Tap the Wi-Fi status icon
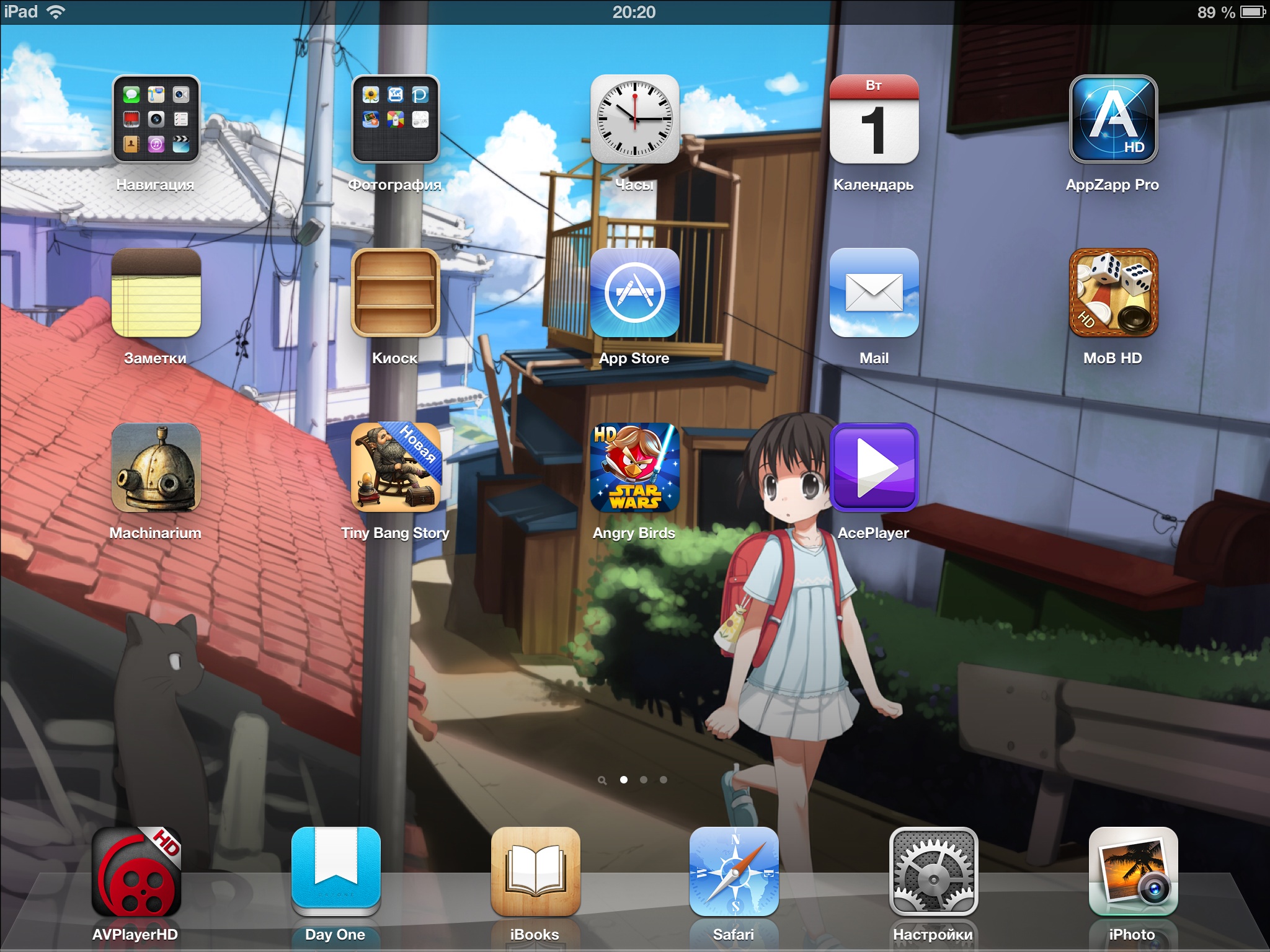1270x952 pixels. (x=56, y=12)
